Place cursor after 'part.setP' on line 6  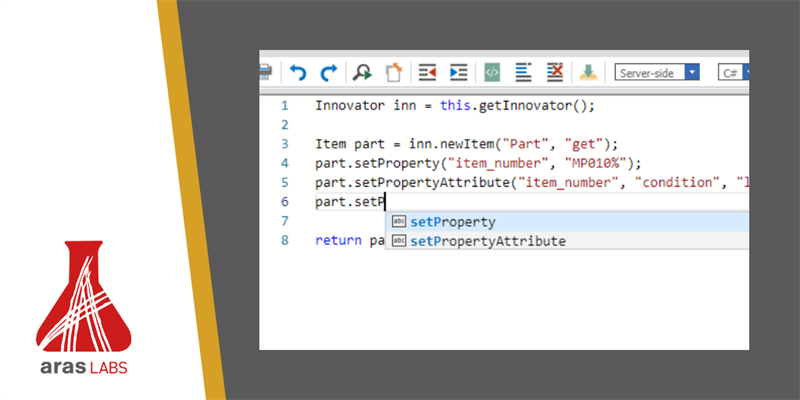coord(385,202)
